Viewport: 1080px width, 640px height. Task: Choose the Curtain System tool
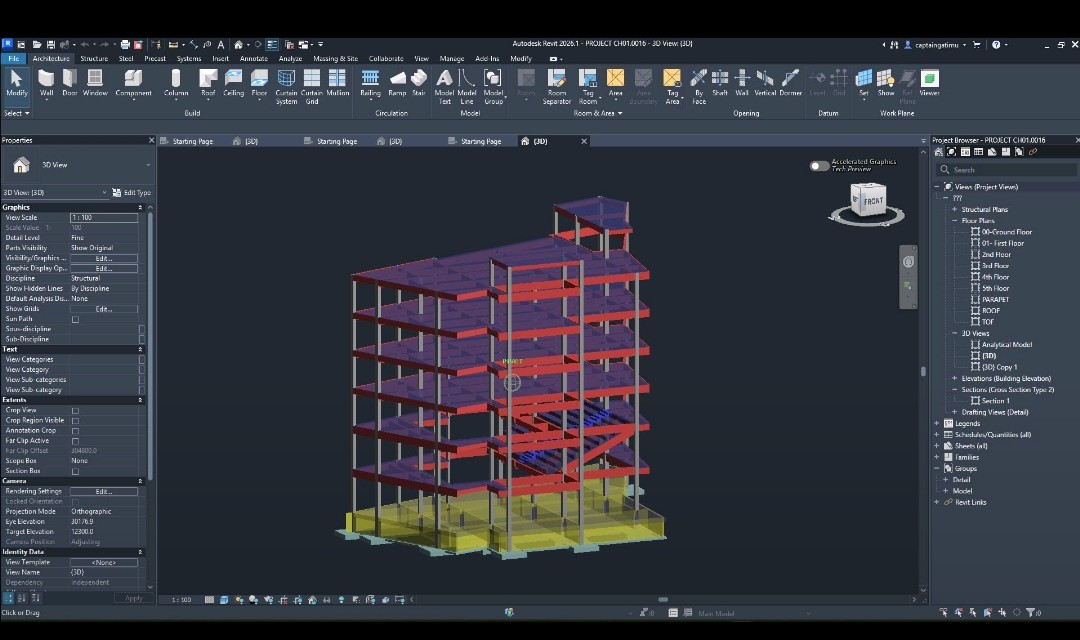[287, 87]
